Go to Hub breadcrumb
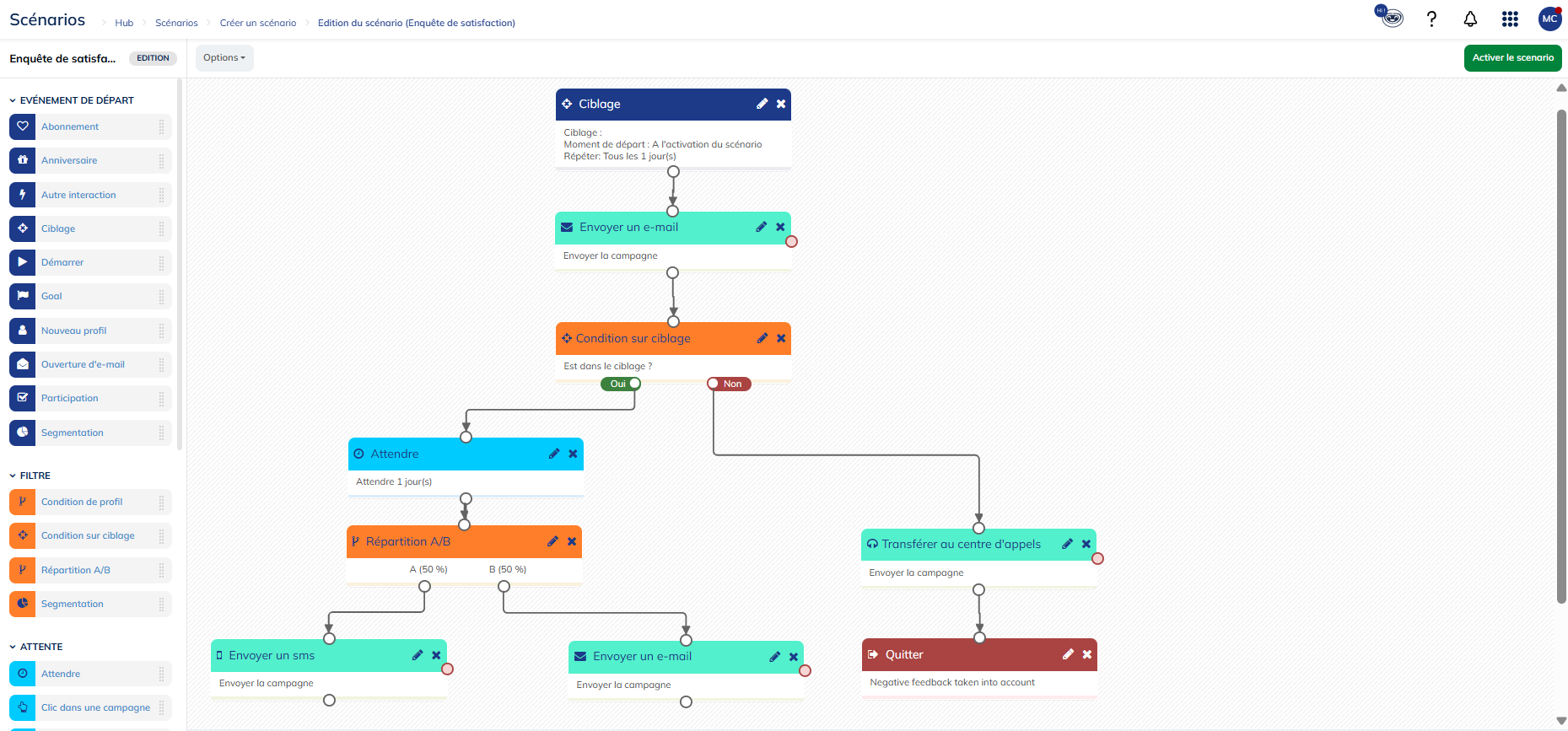Image resolution: width=1568 pixels, height=731 pixels. (124, 23)
